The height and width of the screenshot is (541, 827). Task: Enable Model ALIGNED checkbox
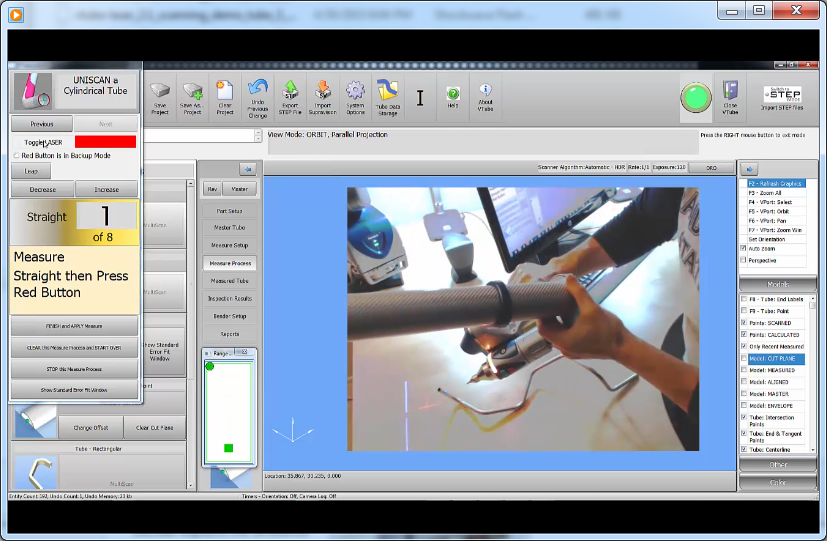(744, 382)
